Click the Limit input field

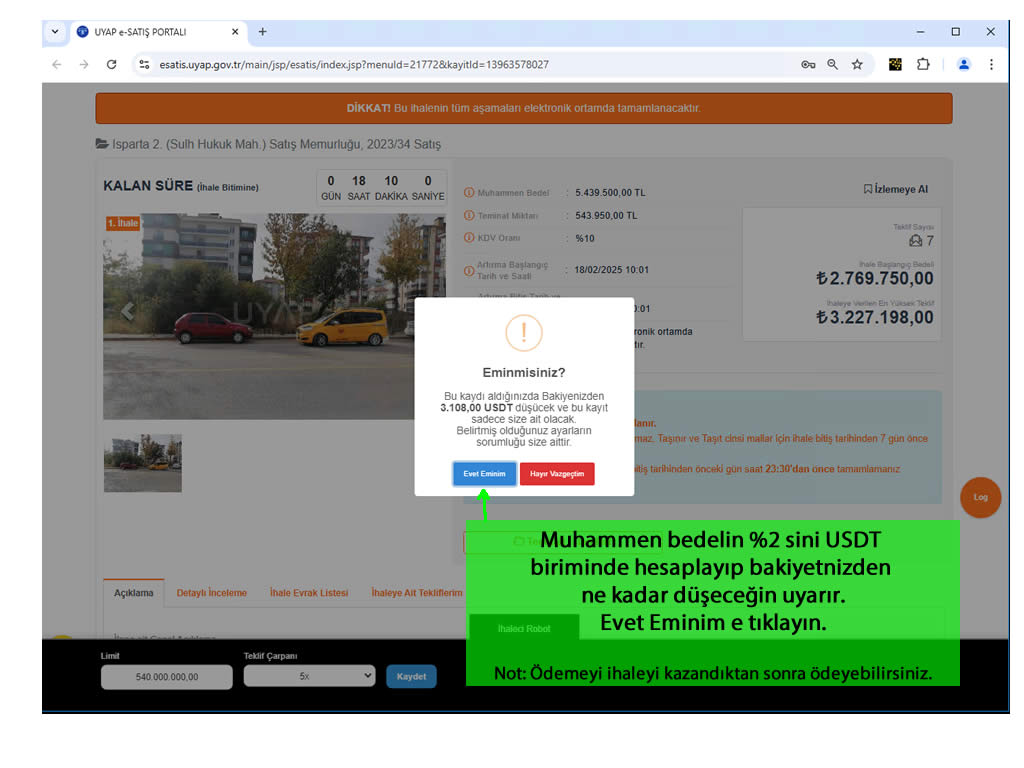pos(167,677)
